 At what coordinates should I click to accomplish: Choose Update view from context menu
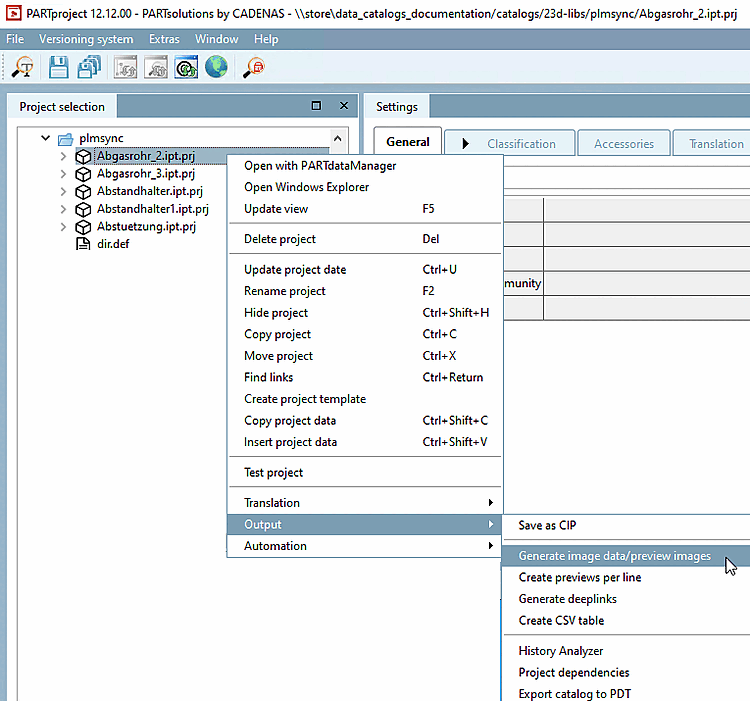pyautogui.click(x=364, y=208)
